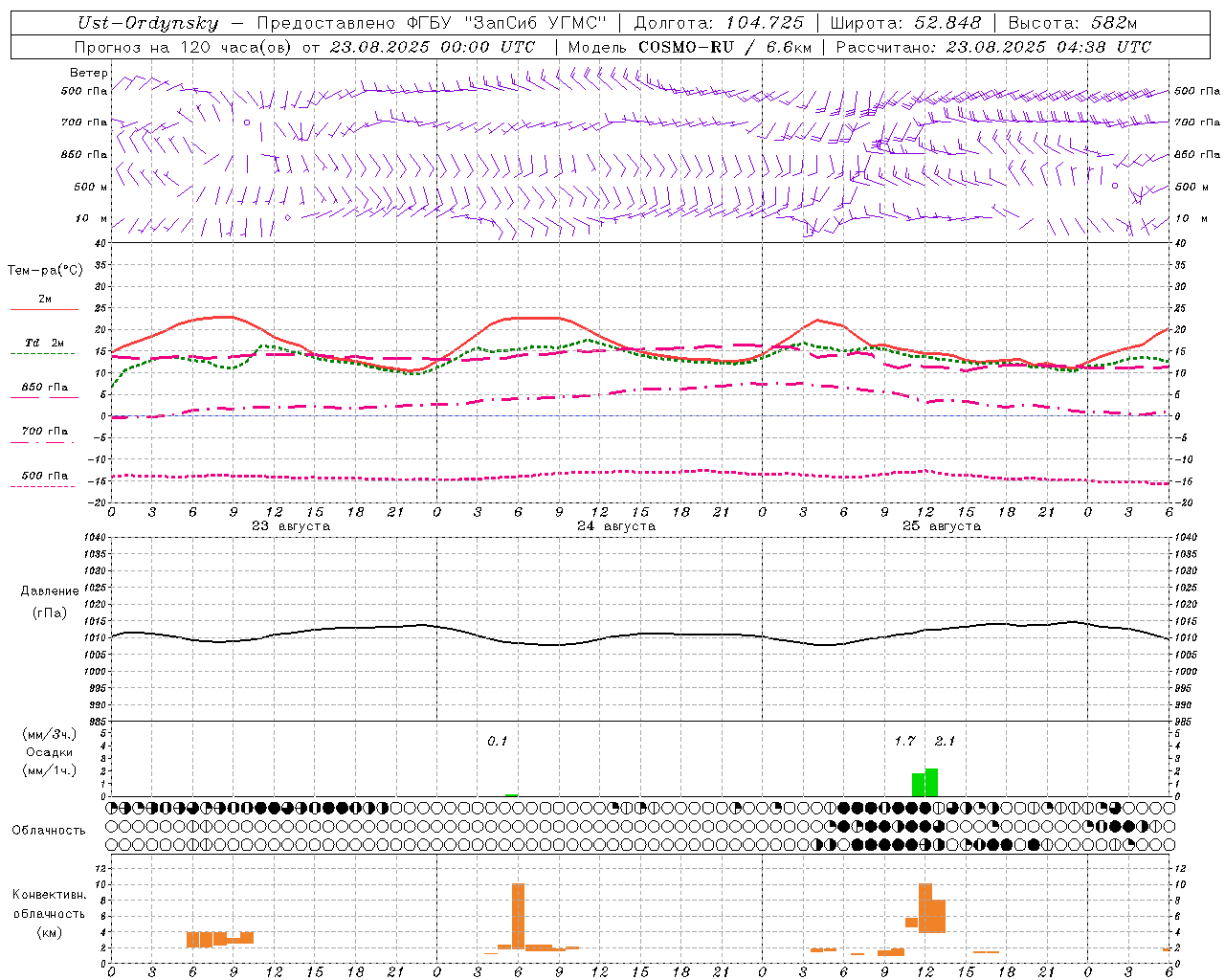
Task: Click left 500 гПа wind level label
Action: 84,91
